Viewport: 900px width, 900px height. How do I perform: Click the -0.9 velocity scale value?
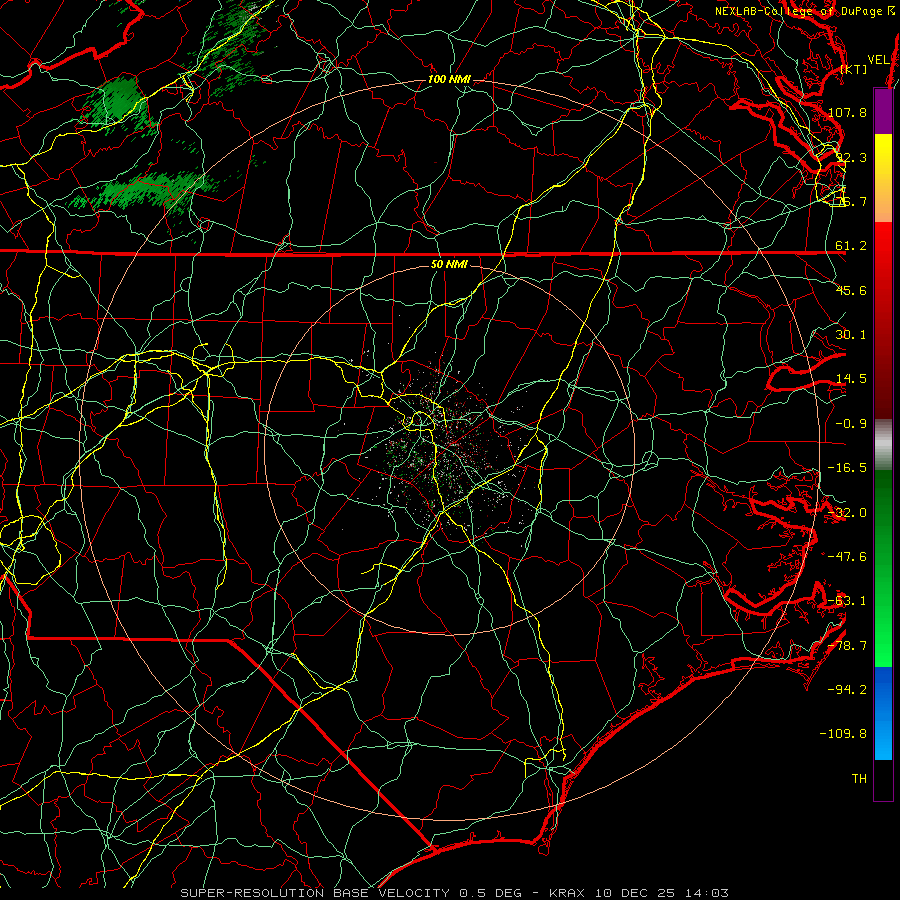[x=851, y=424]
